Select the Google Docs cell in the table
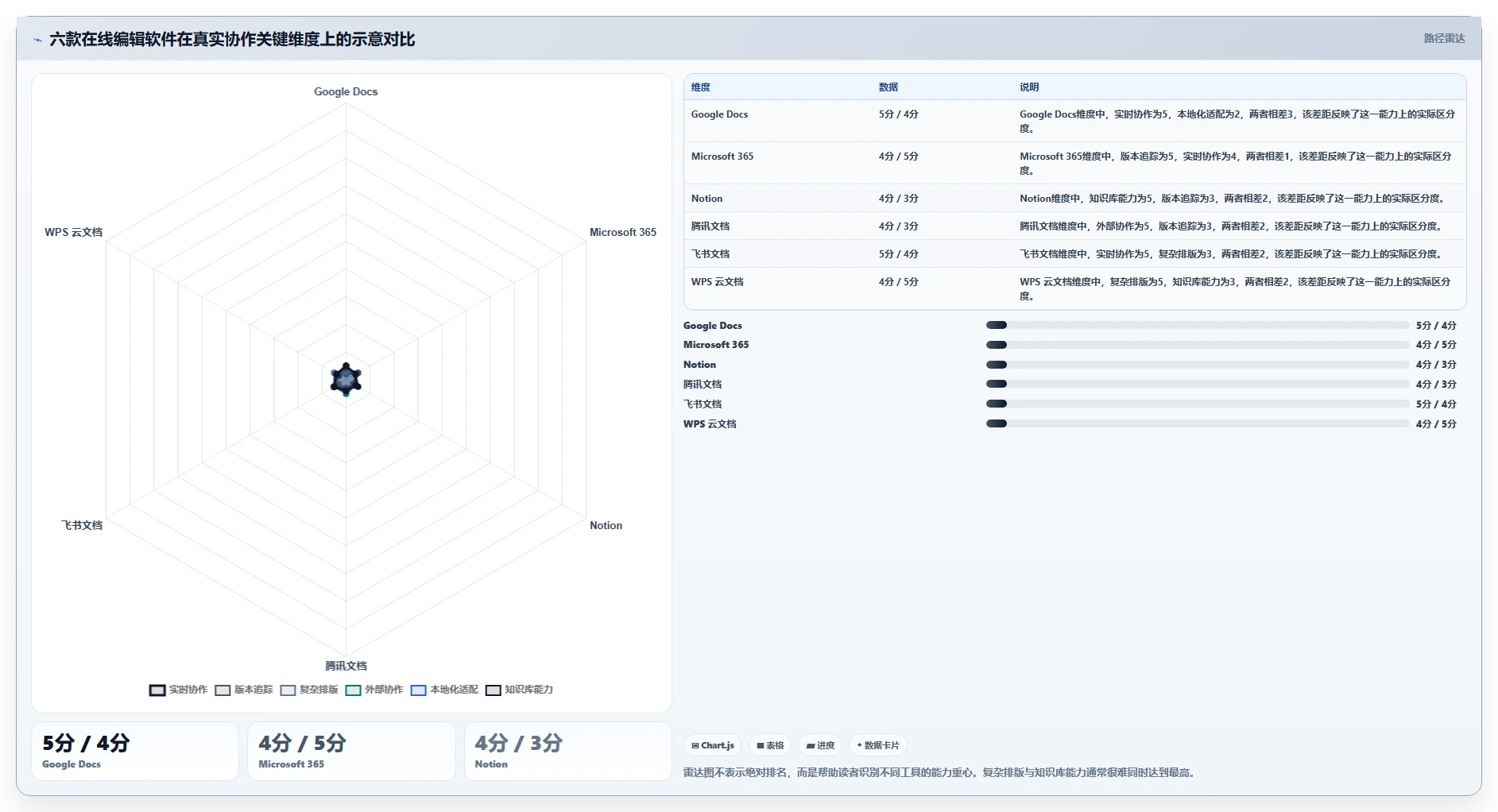The image size is (1498, 812). 719,114
